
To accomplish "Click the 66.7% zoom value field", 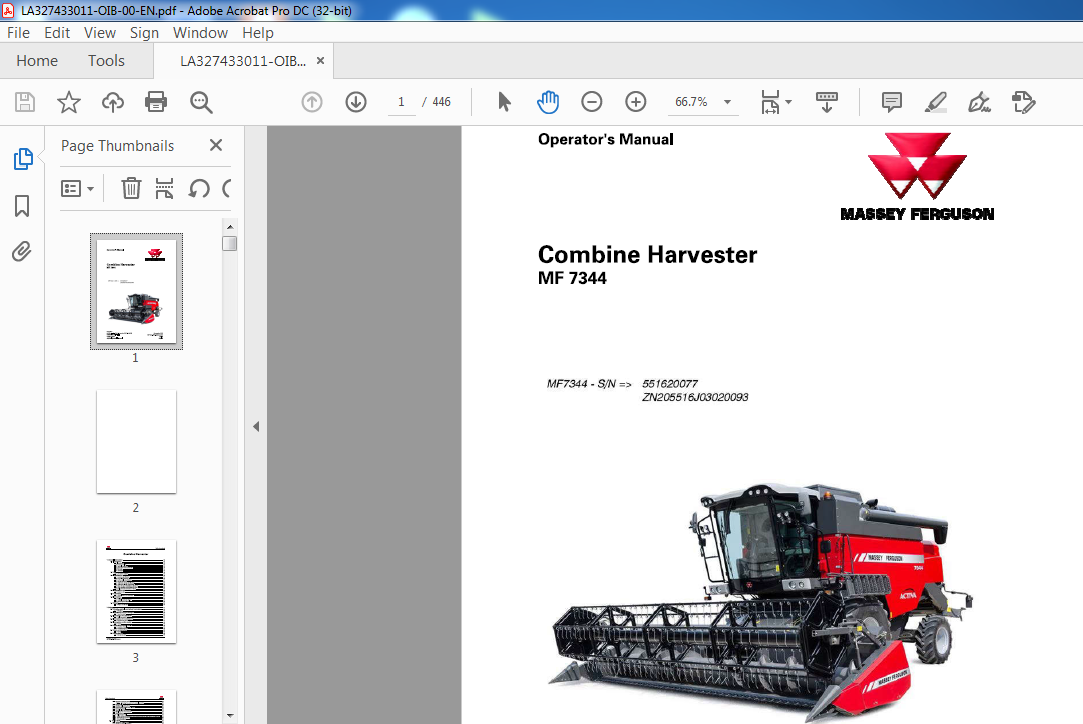I will (x=691, y=102).
